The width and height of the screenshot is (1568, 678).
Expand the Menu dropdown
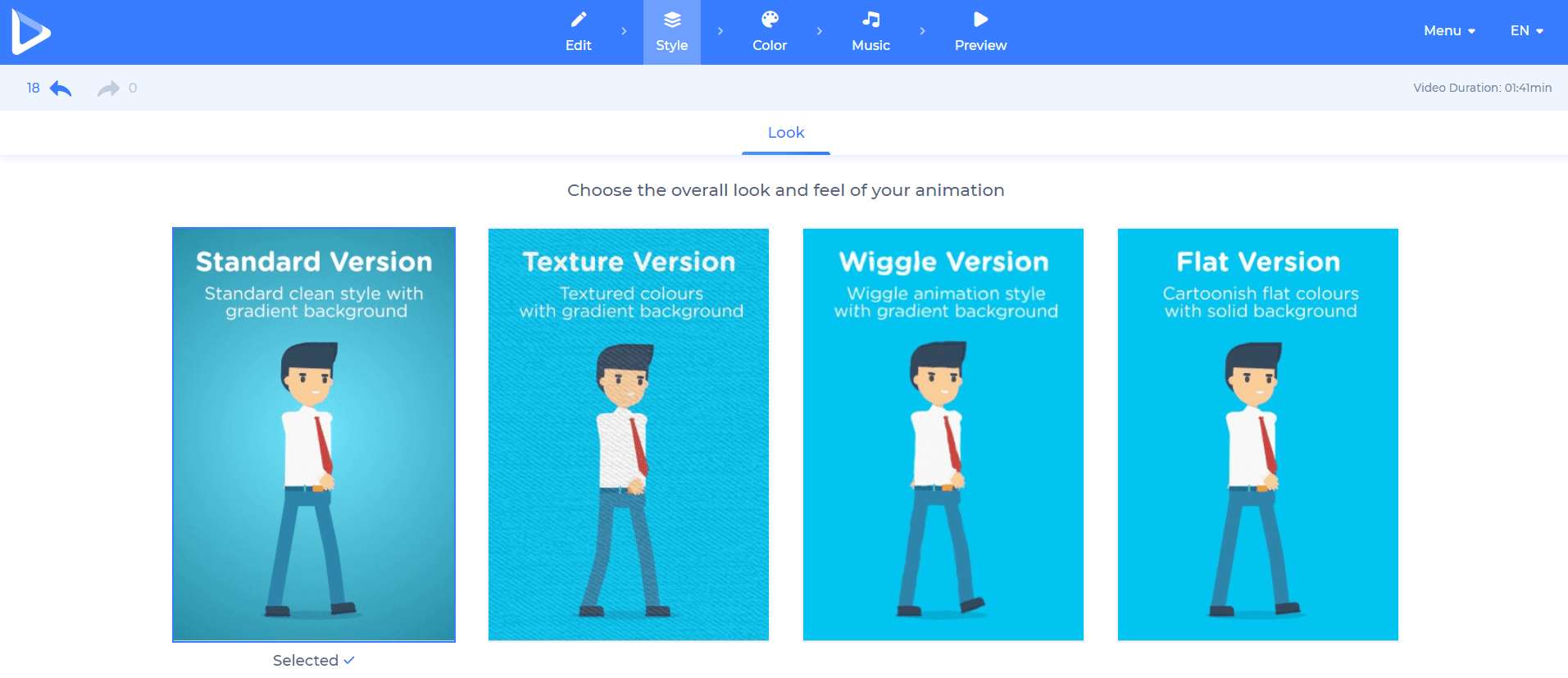pyautogui.click(x=1448, y=31)
